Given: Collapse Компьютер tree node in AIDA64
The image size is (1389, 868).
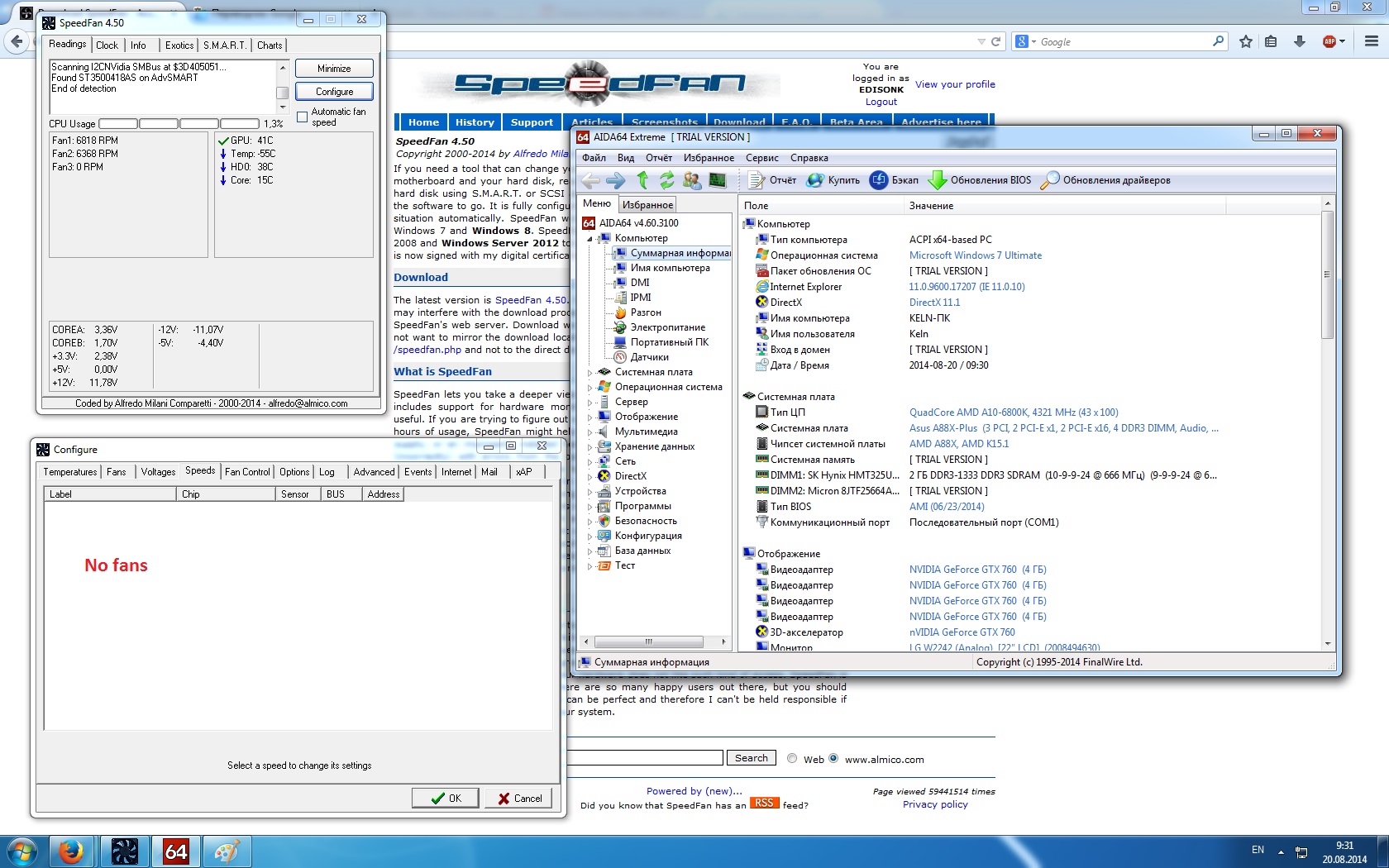Looking at the screenshot, I should (590, 239).
